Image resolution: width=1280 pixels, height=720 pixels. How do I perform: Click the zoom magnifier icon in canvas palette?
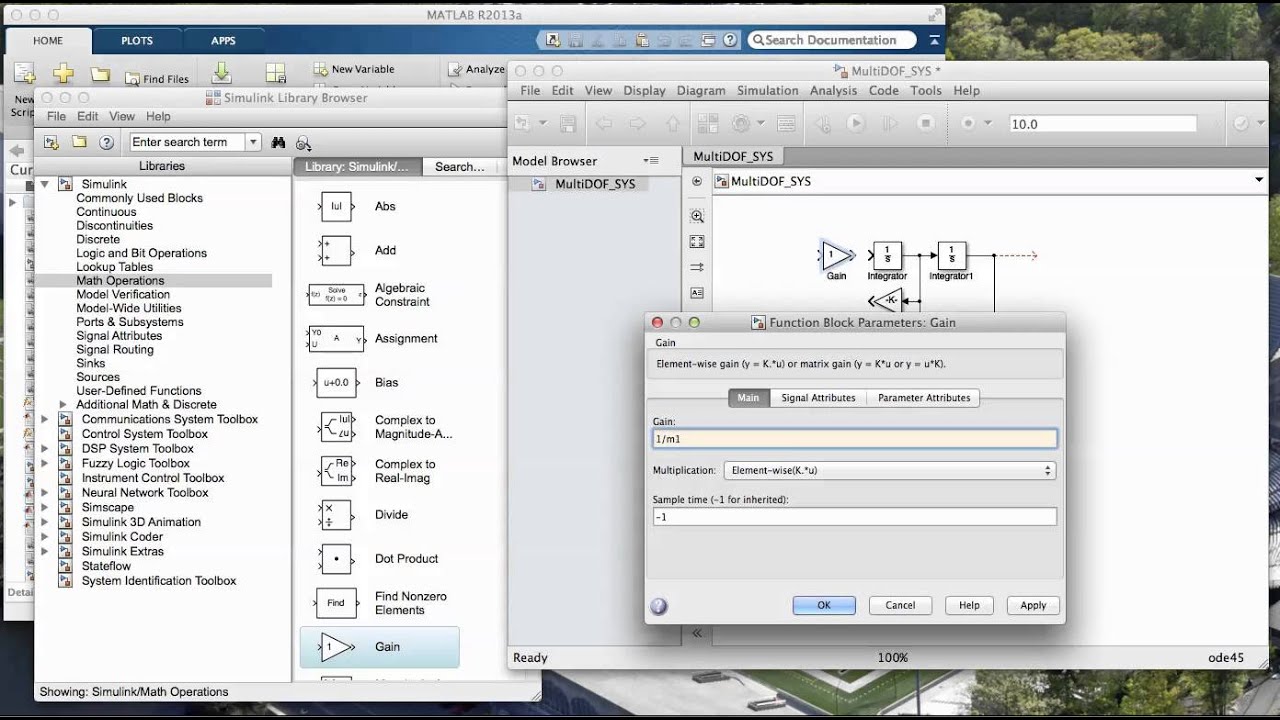click(697, 216)
